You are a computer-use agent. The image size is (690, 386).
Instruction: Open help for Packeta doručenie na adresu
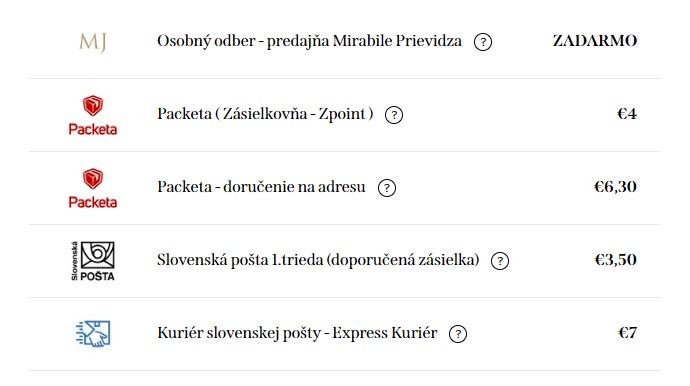387,188
